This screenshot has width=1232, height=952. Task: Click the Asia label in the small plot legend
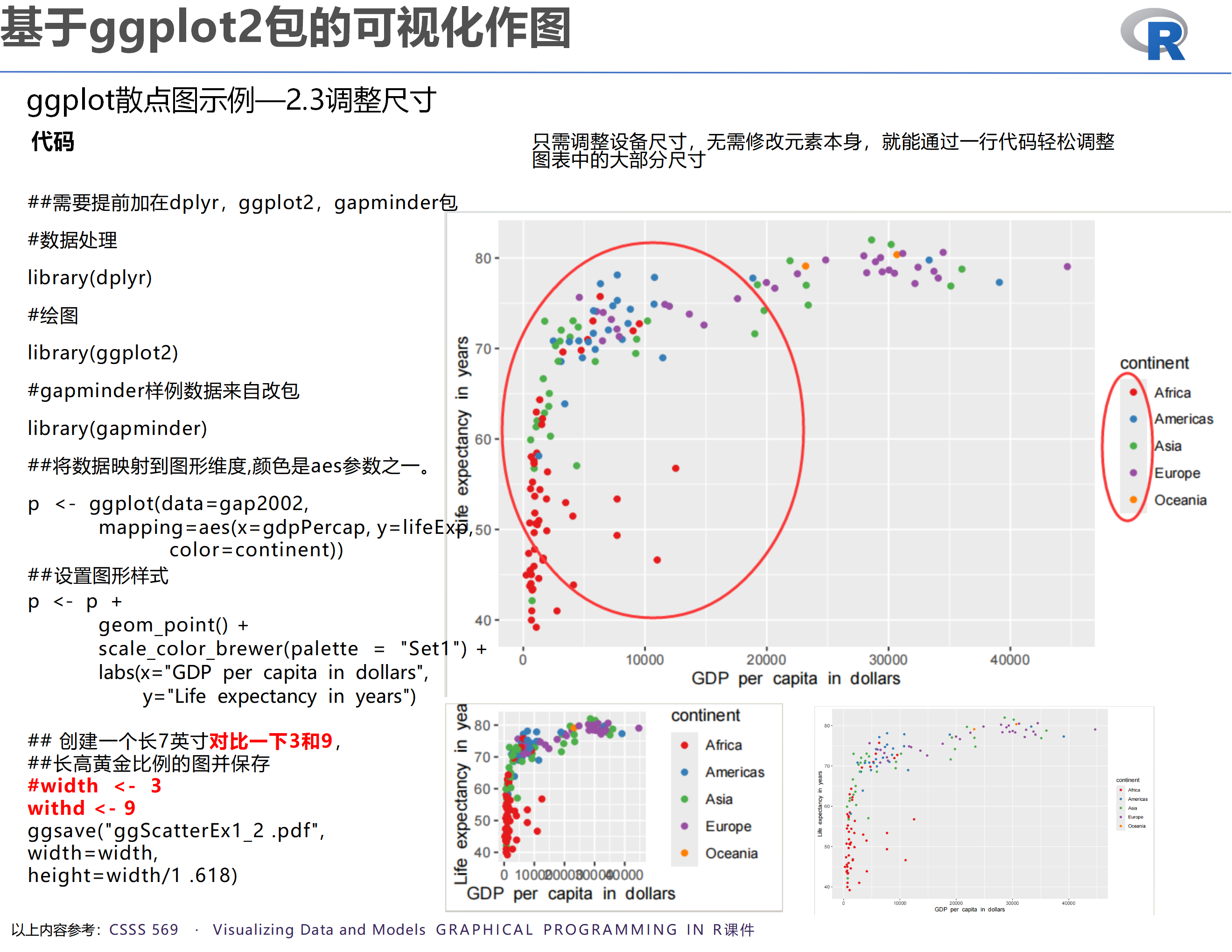pyautogui.click(x=719, y=799)
